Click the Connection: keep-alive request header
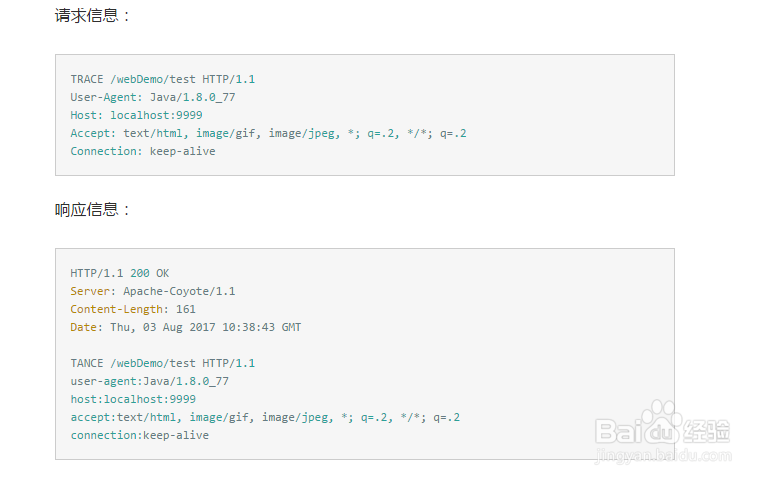Screen dimensions: 776x483 tap(142, 151)
